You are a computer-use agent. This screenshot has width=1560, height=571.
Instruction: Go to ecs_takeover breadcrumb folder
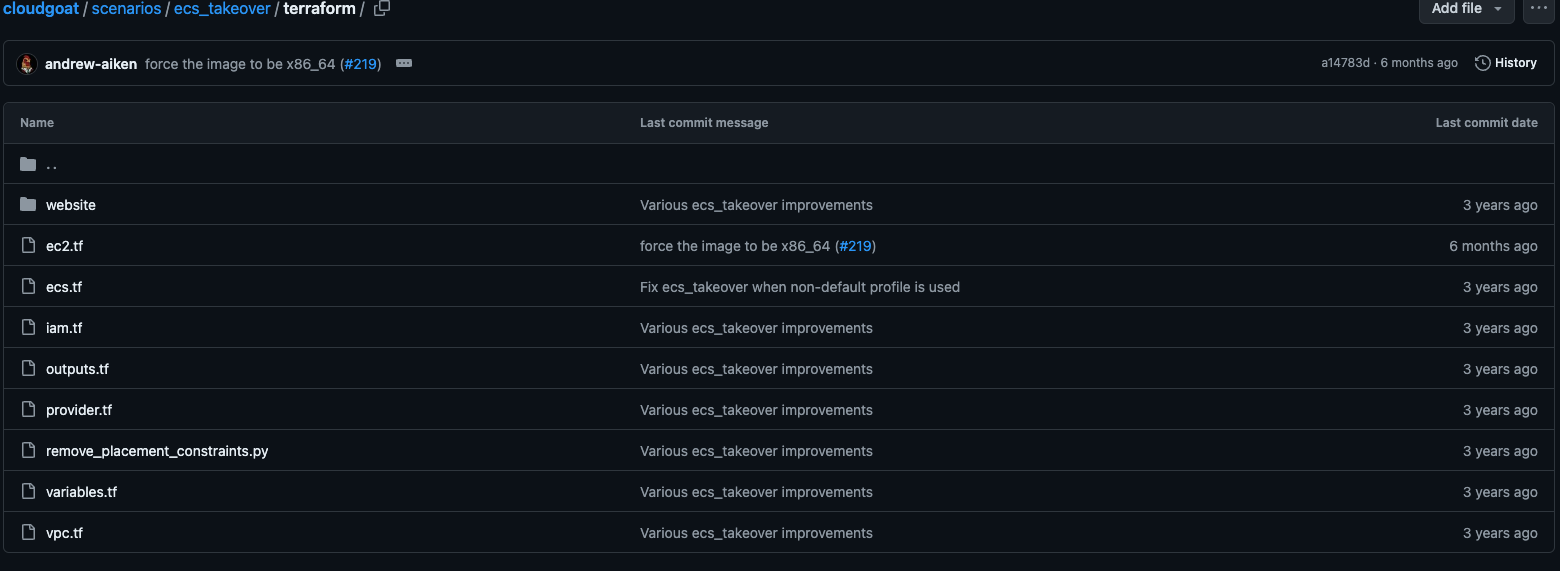[x=222, y=8]
